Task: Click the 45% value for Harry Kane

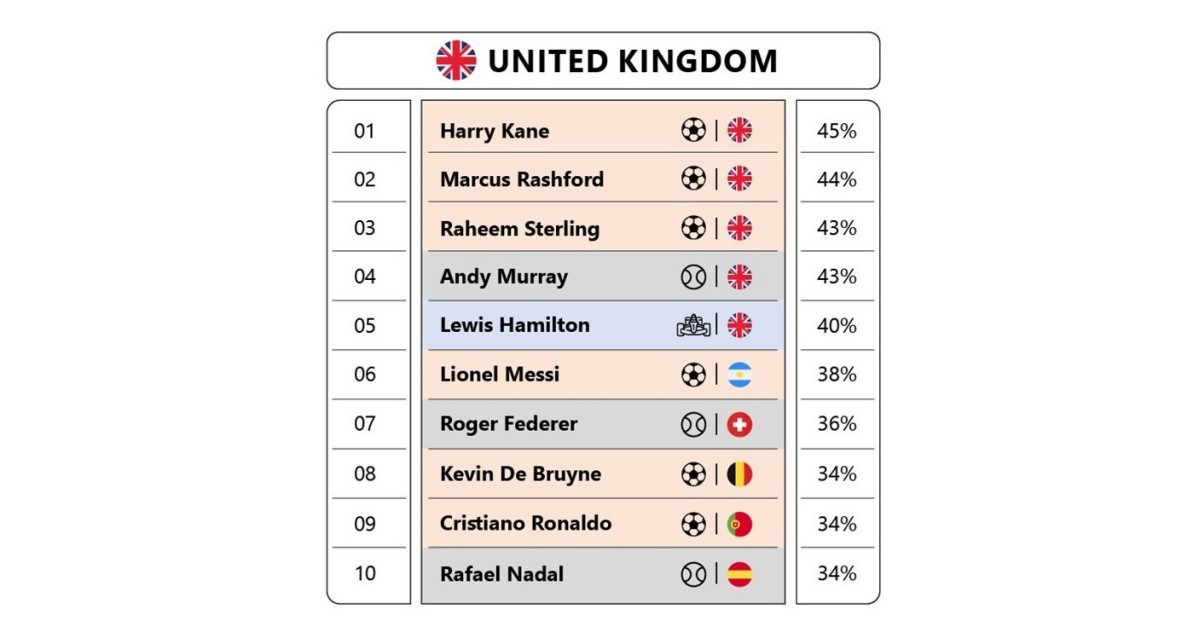Action: pyautogui.click(x=837, y=131)
